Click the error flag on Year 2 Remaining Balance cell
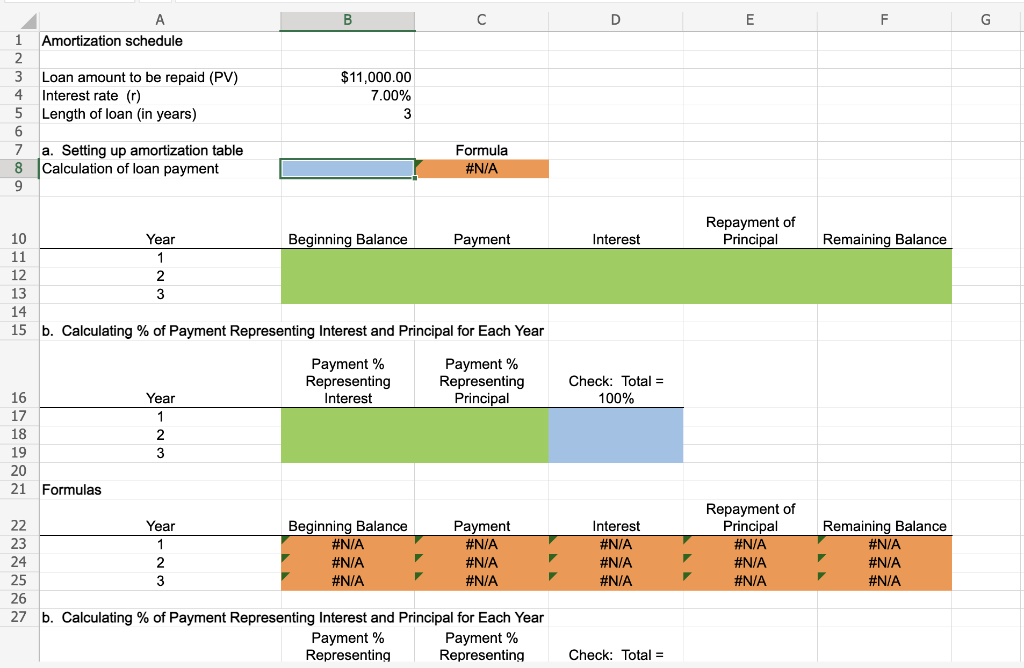1024x668 pixels. click(x=822, y=556)
